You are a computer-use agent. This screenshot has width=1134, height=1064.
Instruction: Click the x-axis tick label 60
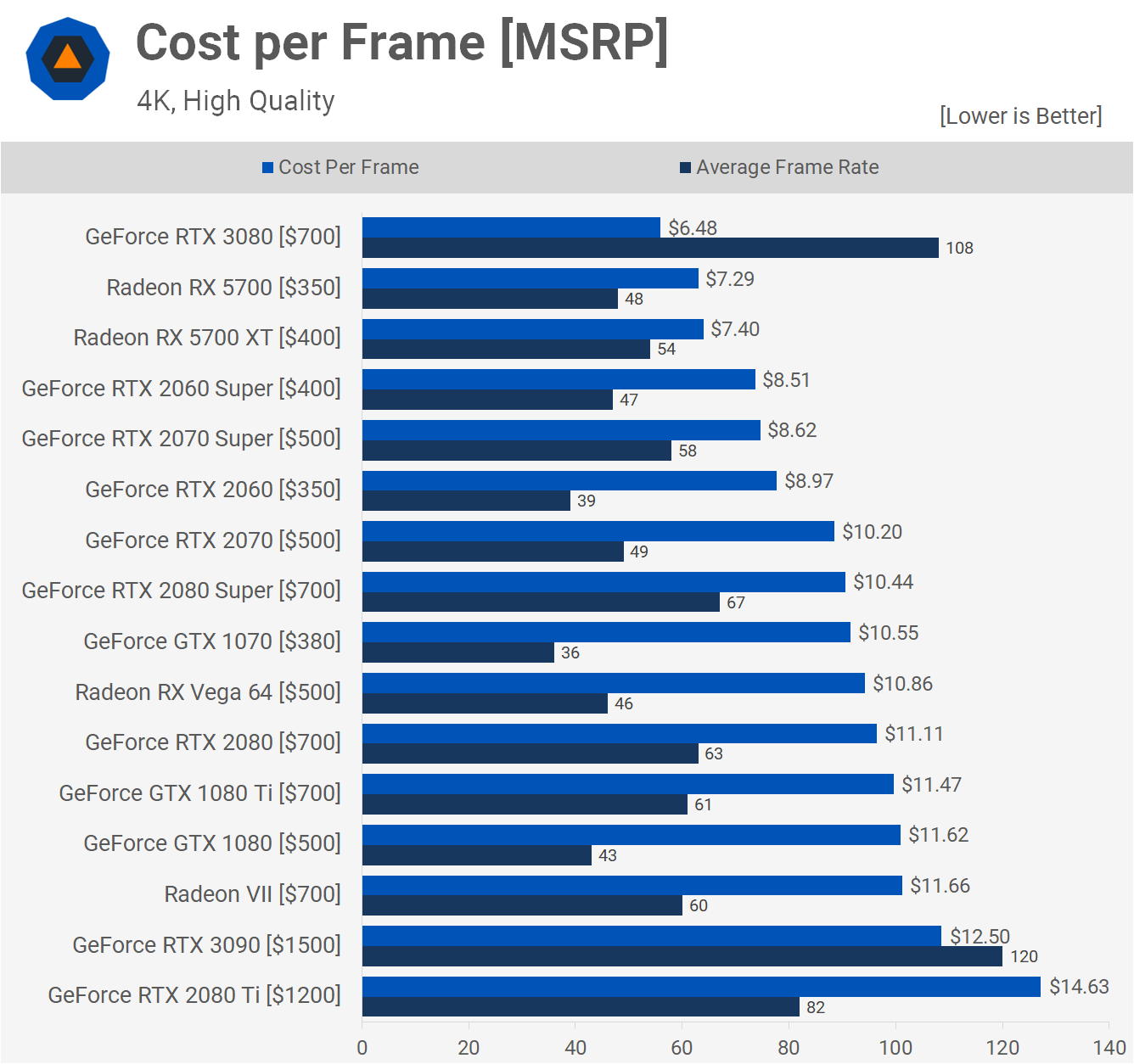[x=682, y=1048]
